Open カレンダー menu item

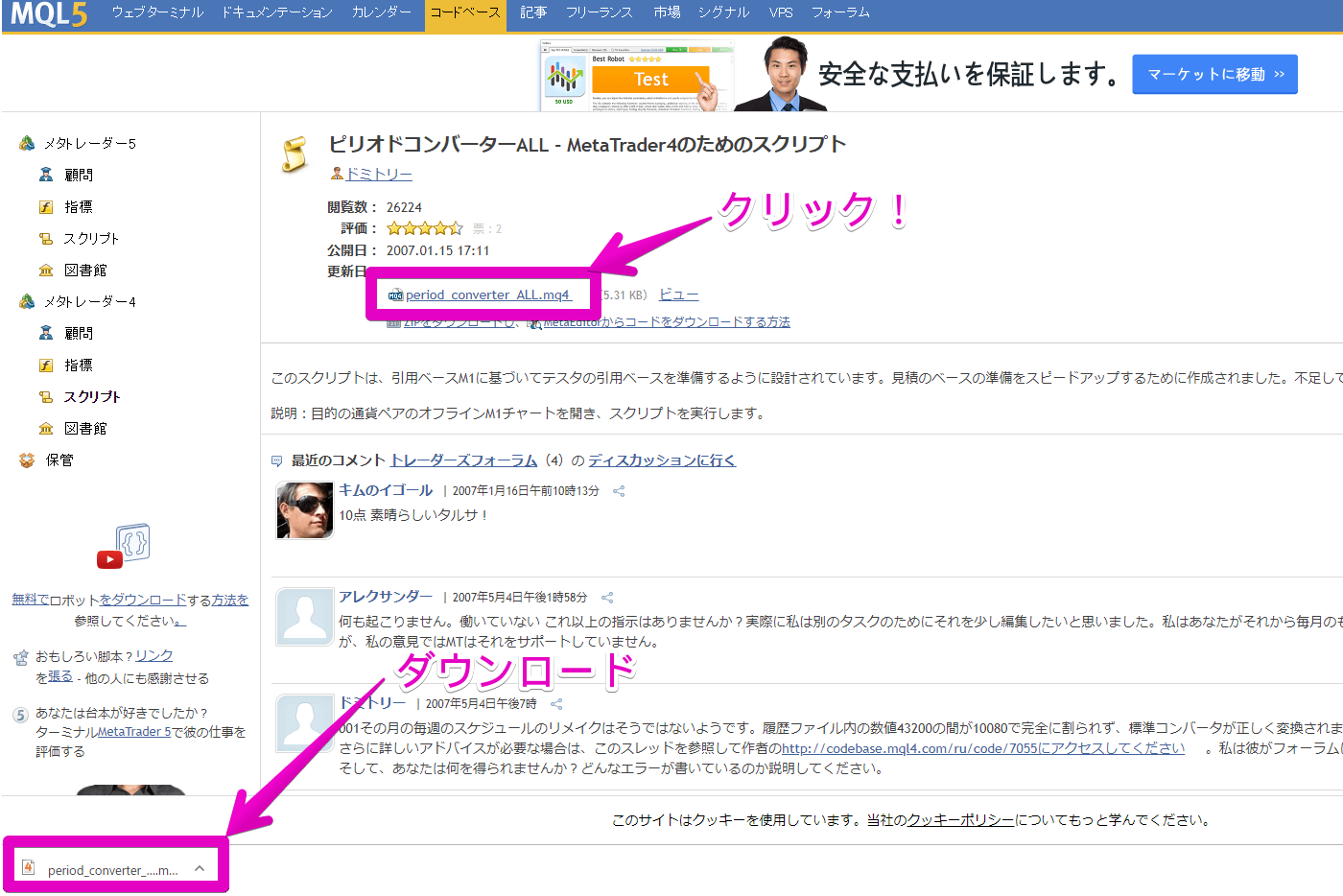381,12
